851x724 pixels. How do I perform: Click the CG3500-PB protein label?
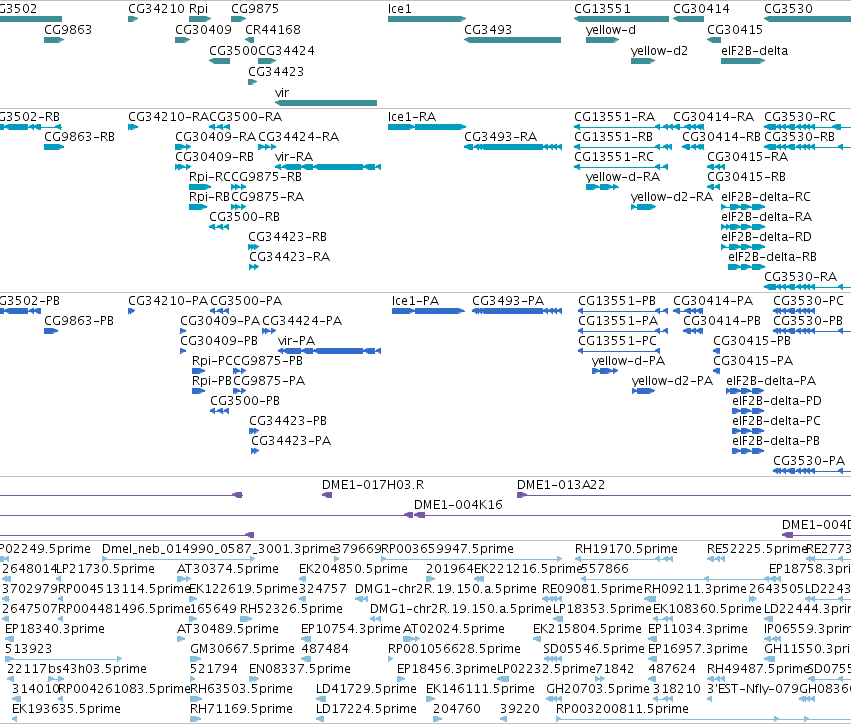[245, 402]
